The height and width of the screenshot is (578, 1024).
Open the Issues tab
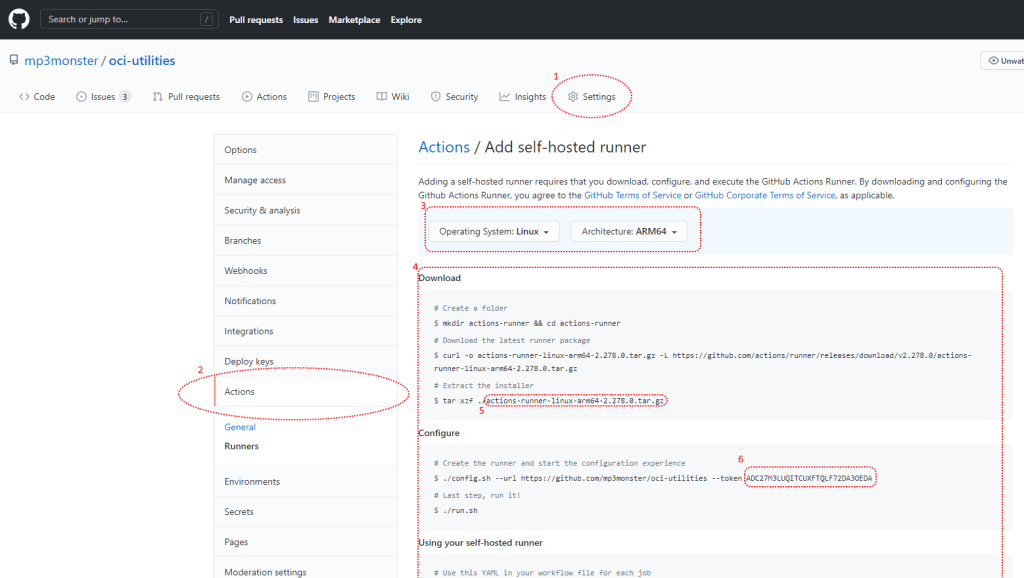coord(103,97)
